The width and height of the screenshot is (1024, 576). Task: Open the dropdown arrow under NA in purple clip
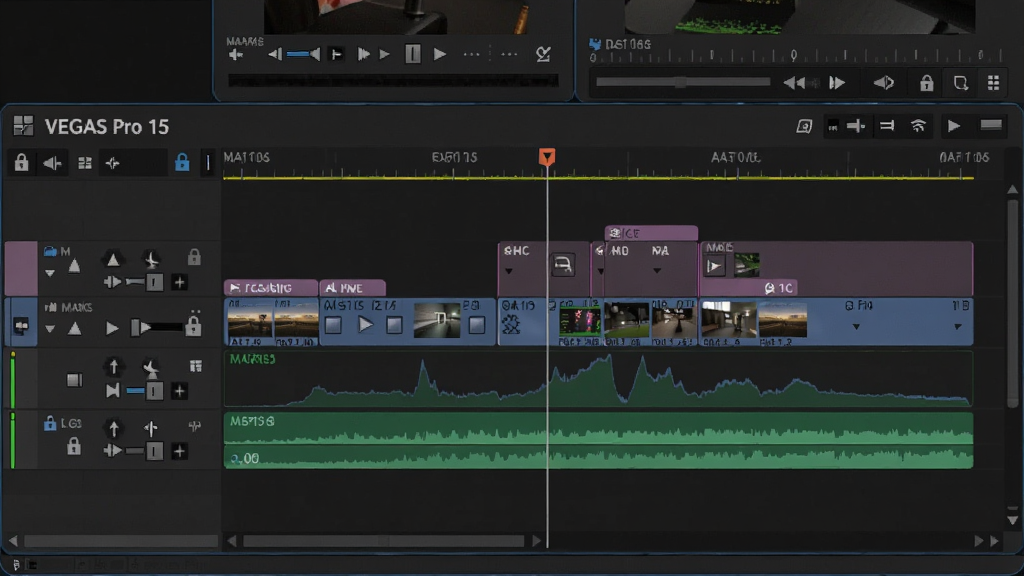coord(657,270)
